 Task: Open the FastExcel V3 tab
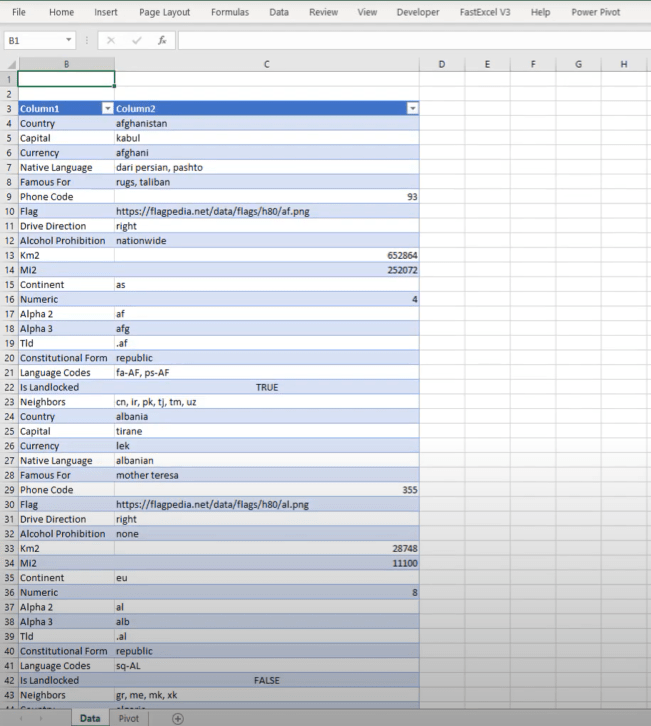pyautogui.click(x=485, y=12)
